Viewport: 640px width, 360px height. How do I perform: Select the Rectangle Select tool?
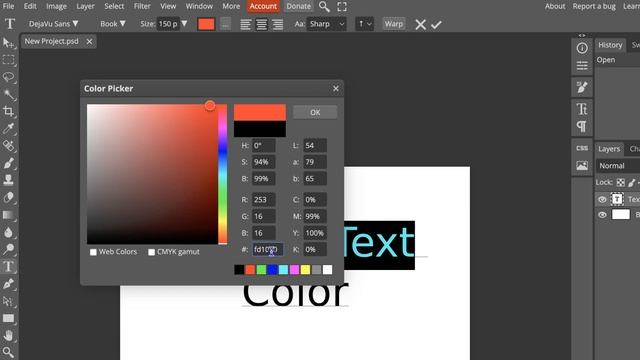coord(8,60)
